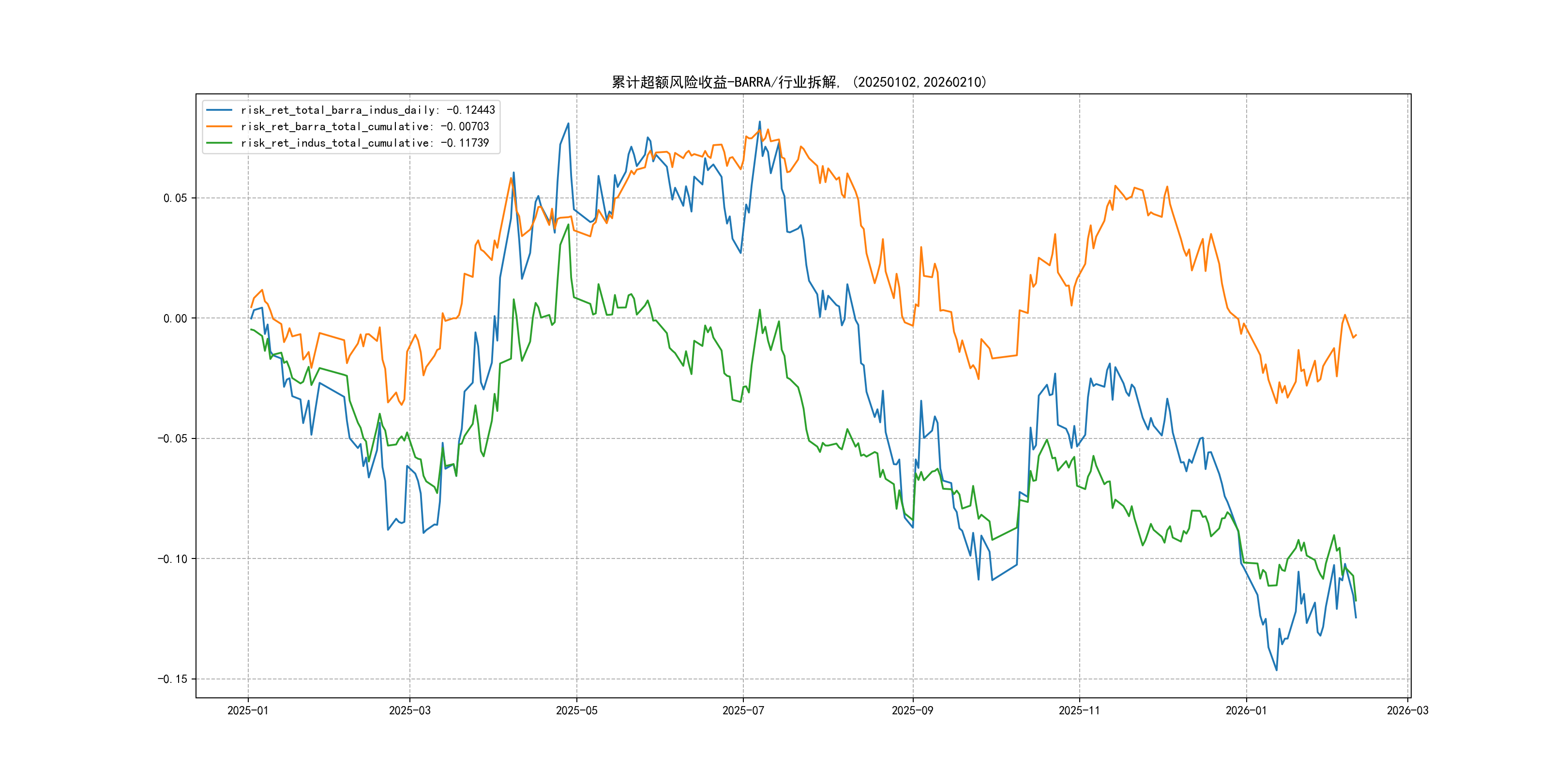1568x784 pixels.
Task: Click the 0.00 y-axis tick label
Action: [175, 318]
